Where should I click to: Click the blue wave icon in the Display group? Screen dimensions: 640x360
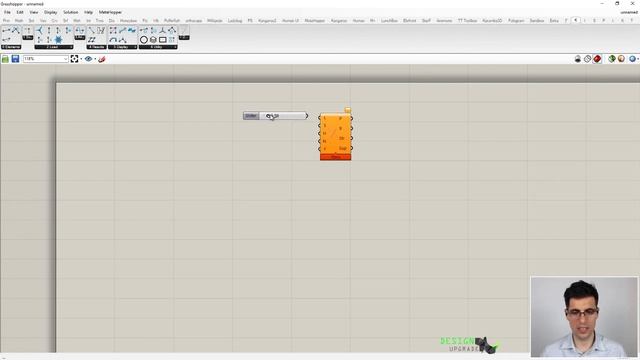click(131, 30)
